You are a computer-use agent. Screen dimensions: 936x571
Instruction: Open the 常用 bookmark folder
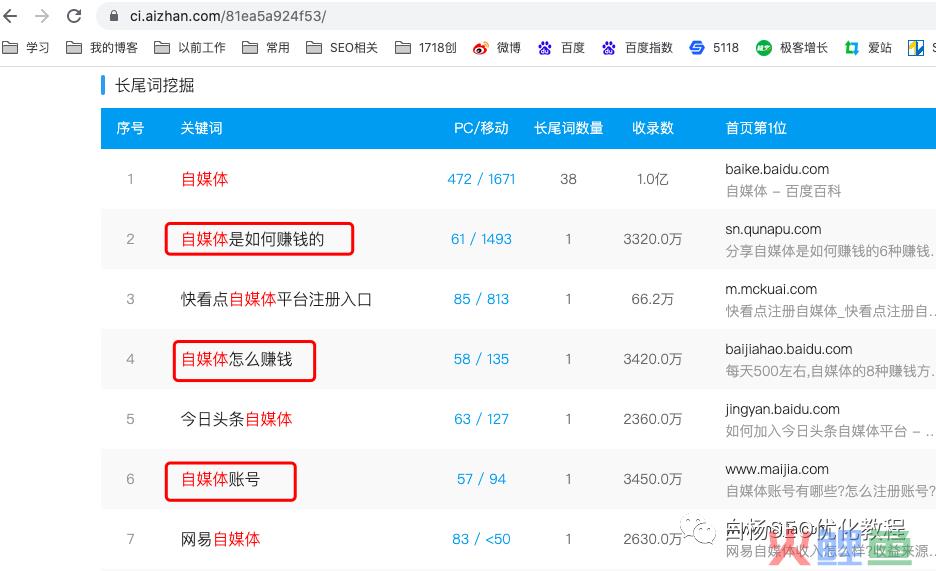pyautogui.click(x=266, y=48)
